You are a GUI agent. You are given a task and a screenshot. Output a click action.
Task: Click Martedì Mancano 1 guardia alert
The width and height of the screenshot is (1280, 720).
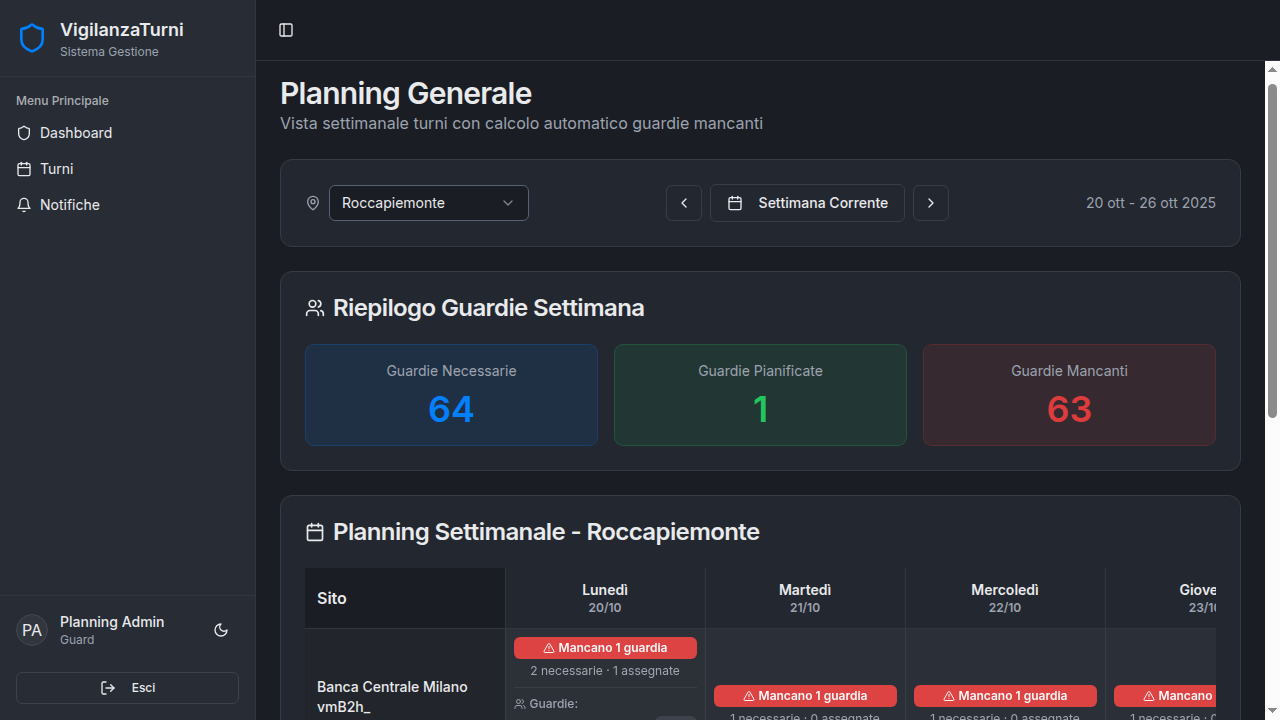(805, 696)
